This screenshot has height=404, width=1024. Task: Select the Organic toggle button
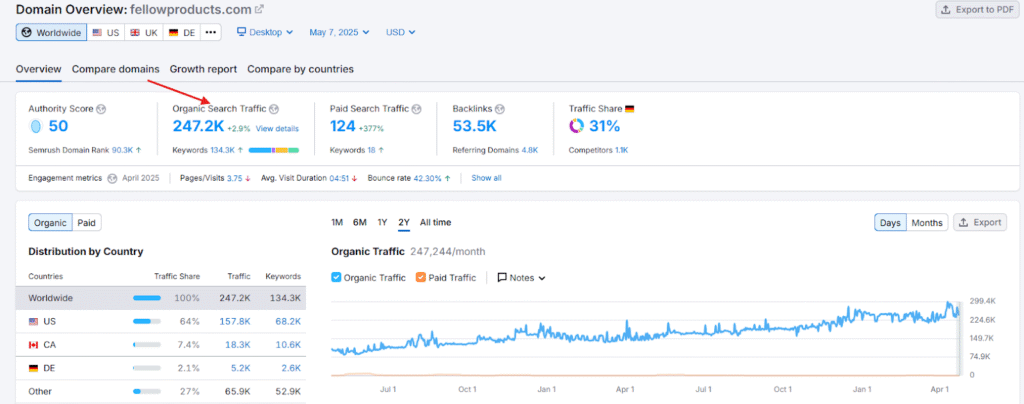pyautogui.click(x=50, y=223)
